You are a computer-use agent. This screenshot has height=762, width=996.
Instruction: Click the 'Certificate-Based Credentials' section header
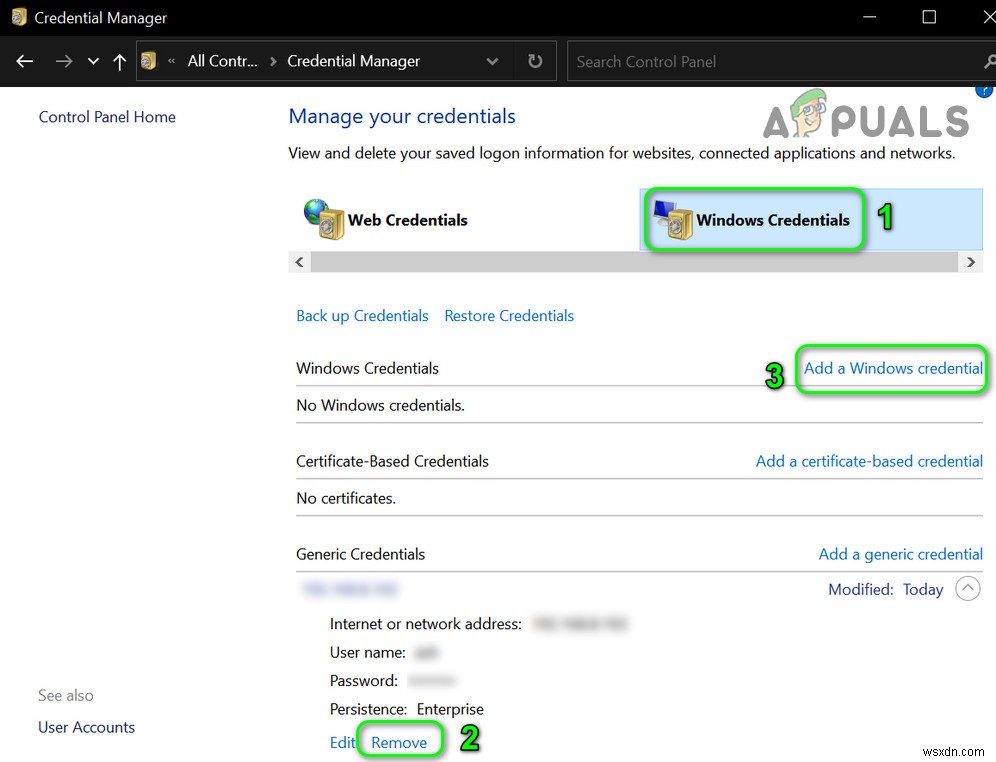pyautogui.click(x=392, y=461)
